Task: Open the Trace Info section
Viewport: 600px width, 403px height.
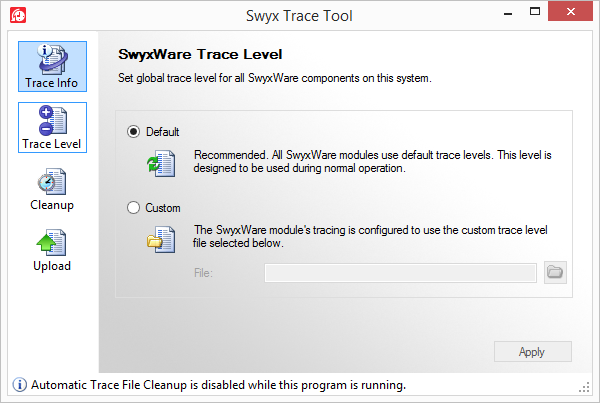Action: [52, 66]
